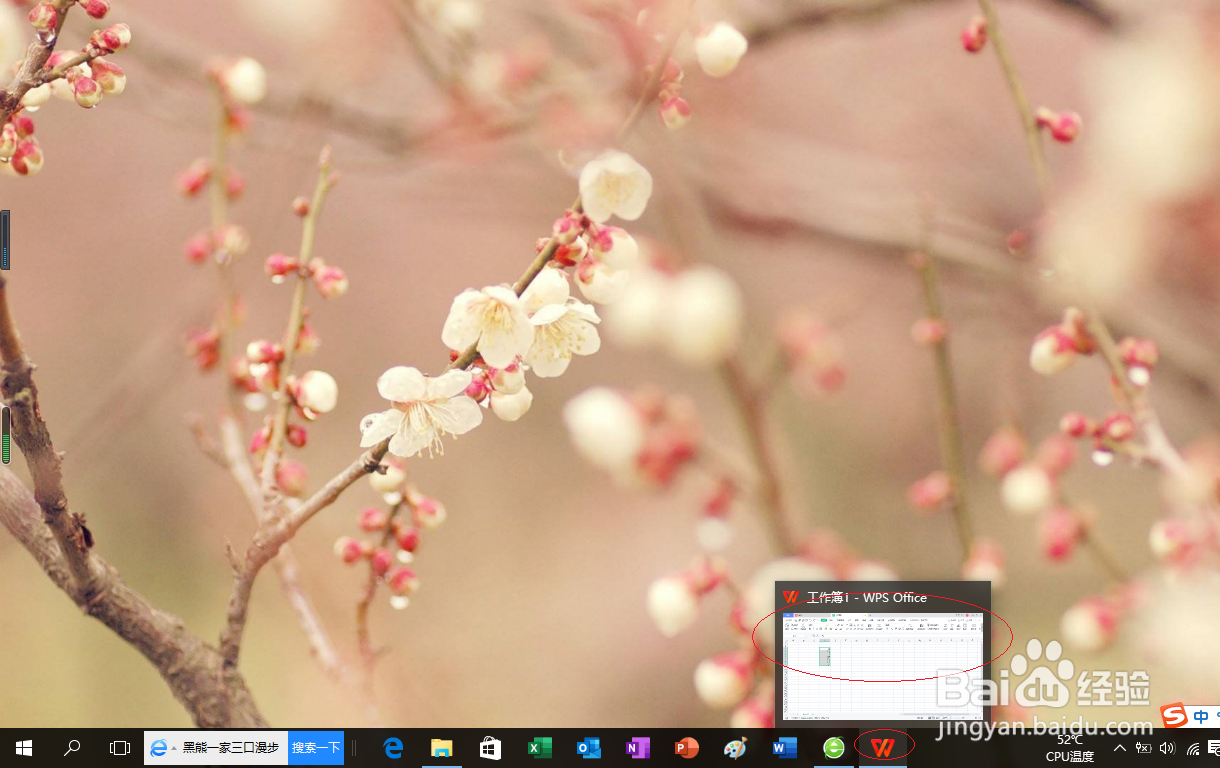This screenshot has width=1220, height=768.
Task: Mute system sound via speaker icon
Action: click(1168, 748)
